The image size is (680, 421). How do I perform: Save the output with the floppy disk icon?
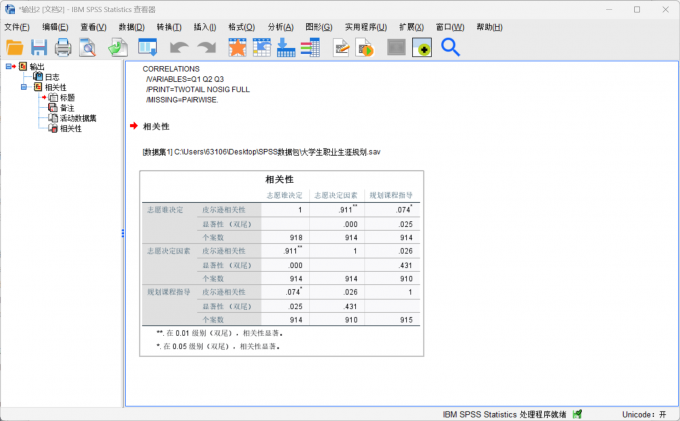(x=39, y=47)
